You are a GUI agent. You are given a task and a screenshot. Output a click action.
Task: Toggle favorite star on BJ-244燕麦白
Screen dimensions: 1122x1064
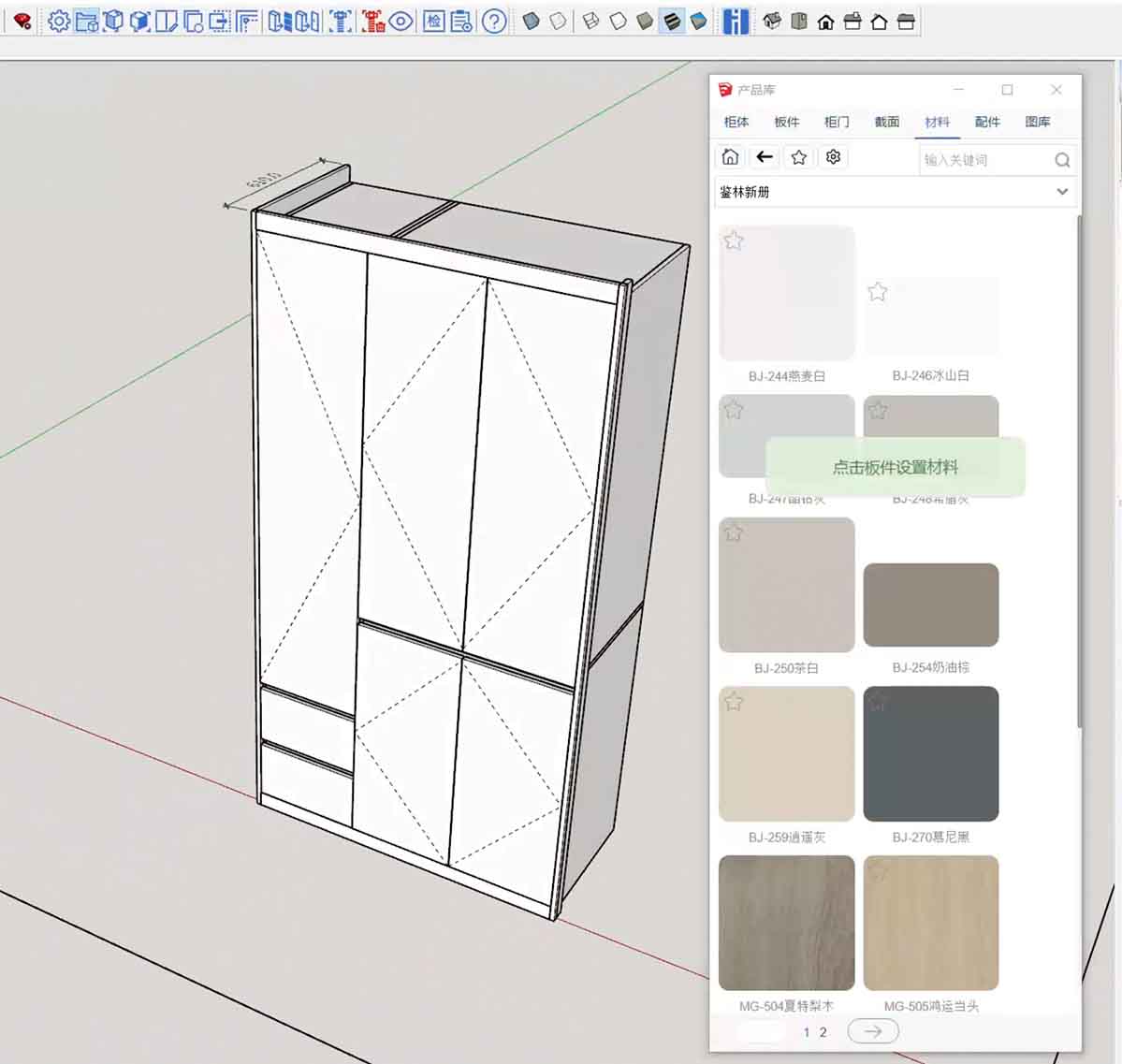point(734,241)
